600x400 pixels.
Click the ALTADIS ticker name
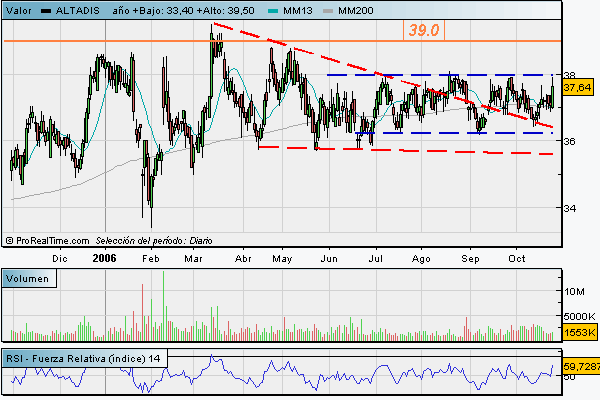tap(78, 11)
